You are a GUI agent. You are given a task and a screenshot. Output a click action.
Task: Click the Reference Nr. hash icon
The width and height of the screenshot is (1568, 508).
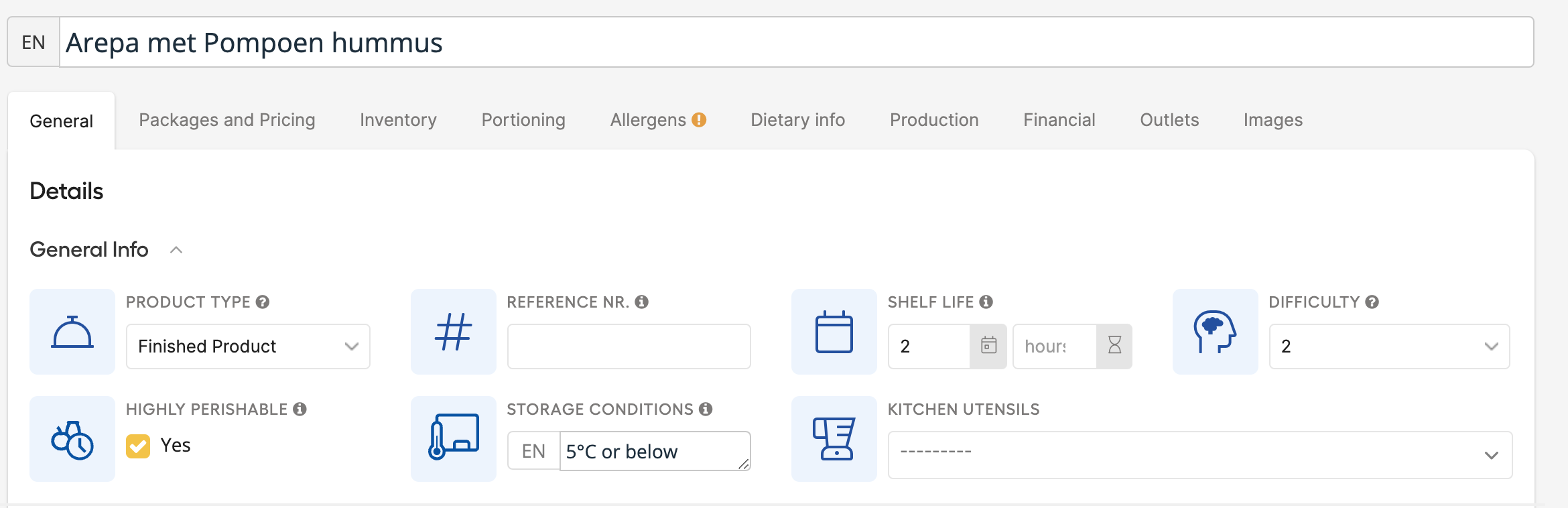point(454,332)
